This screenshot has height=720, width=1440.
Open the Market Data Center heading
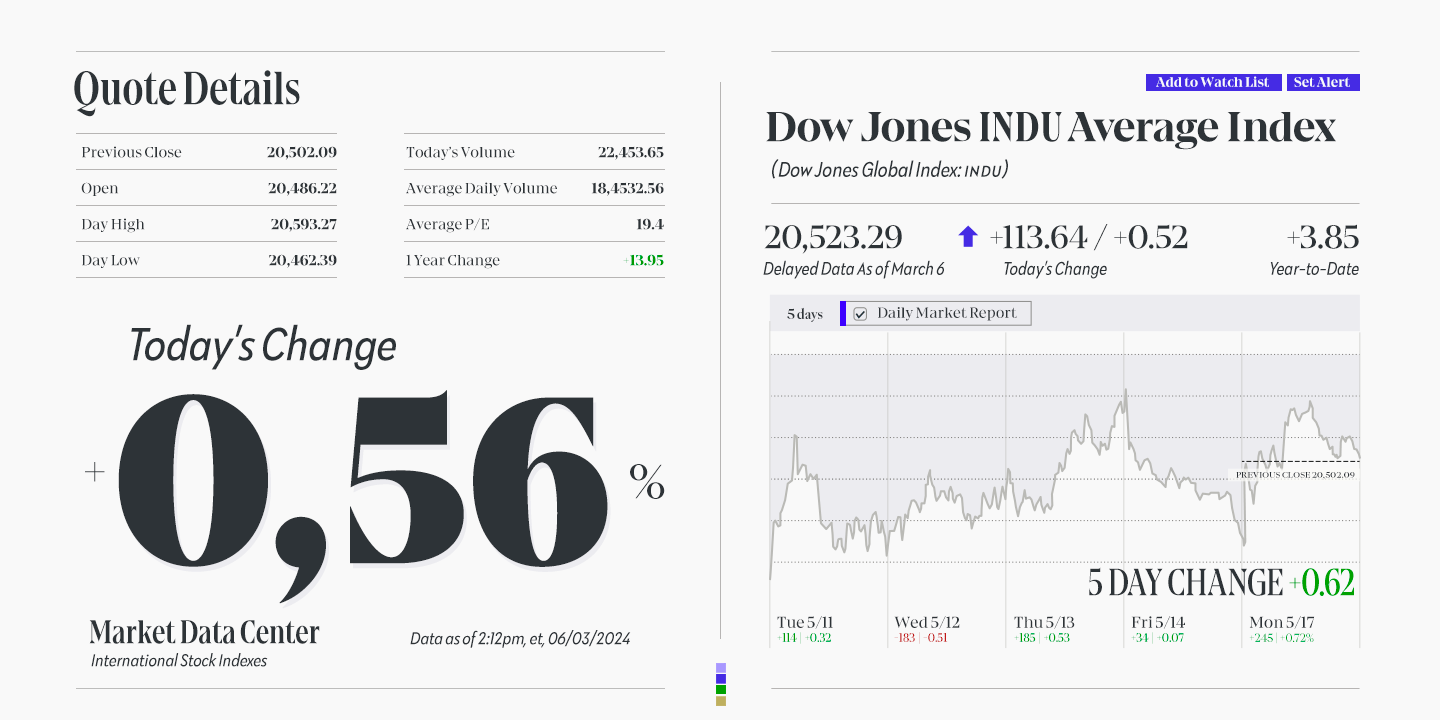(x=204, y=632)
